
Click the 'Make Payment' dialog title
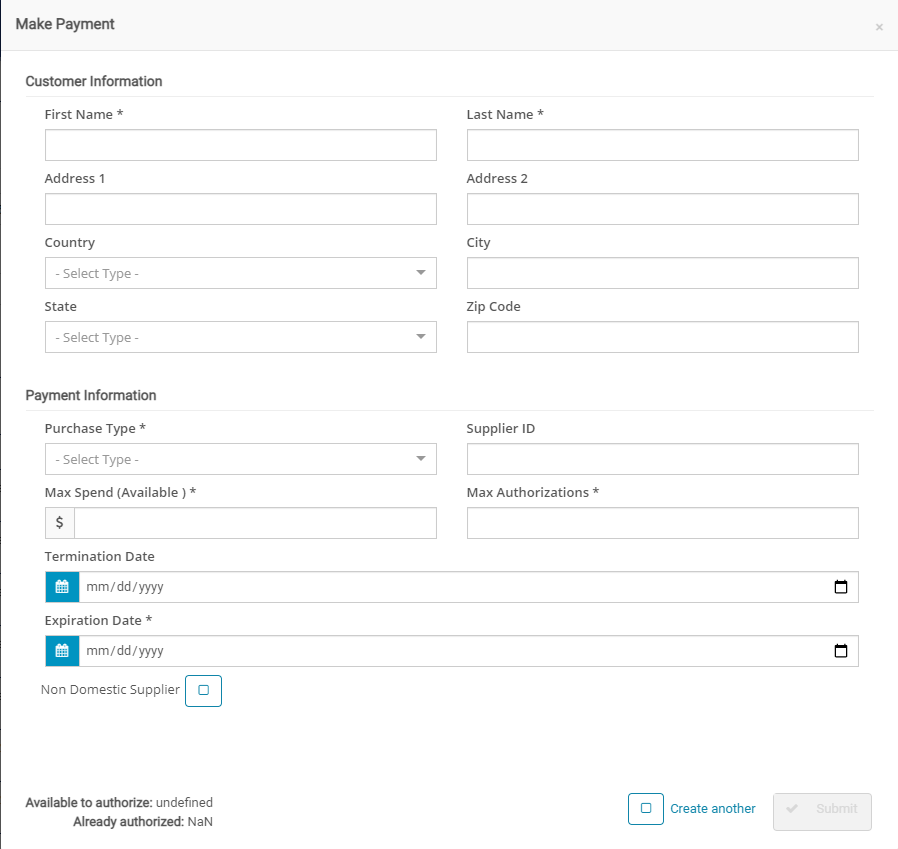click(x=65, y=24)
